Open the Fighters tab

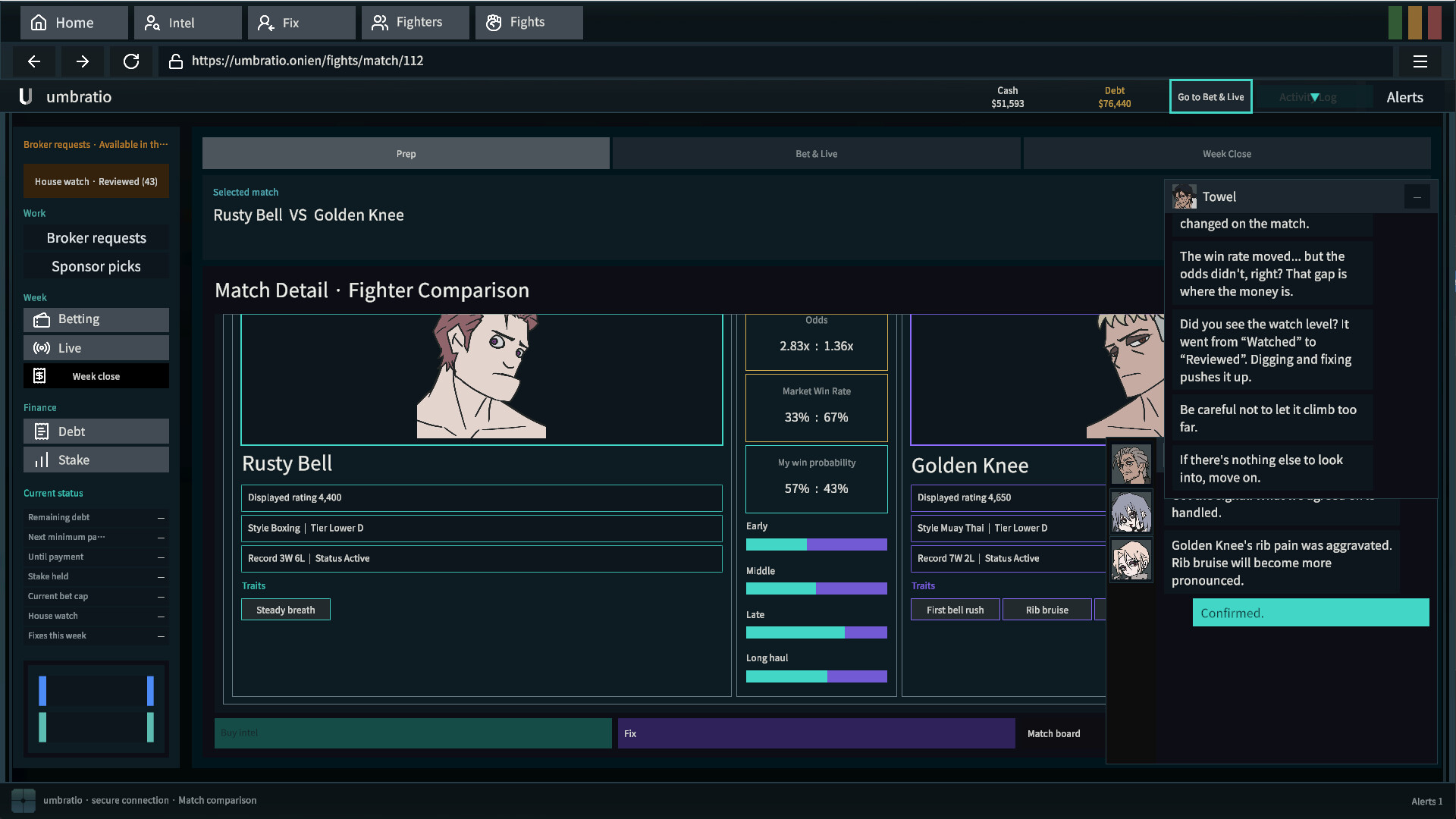pyautogui.click(x=415, y=23)
